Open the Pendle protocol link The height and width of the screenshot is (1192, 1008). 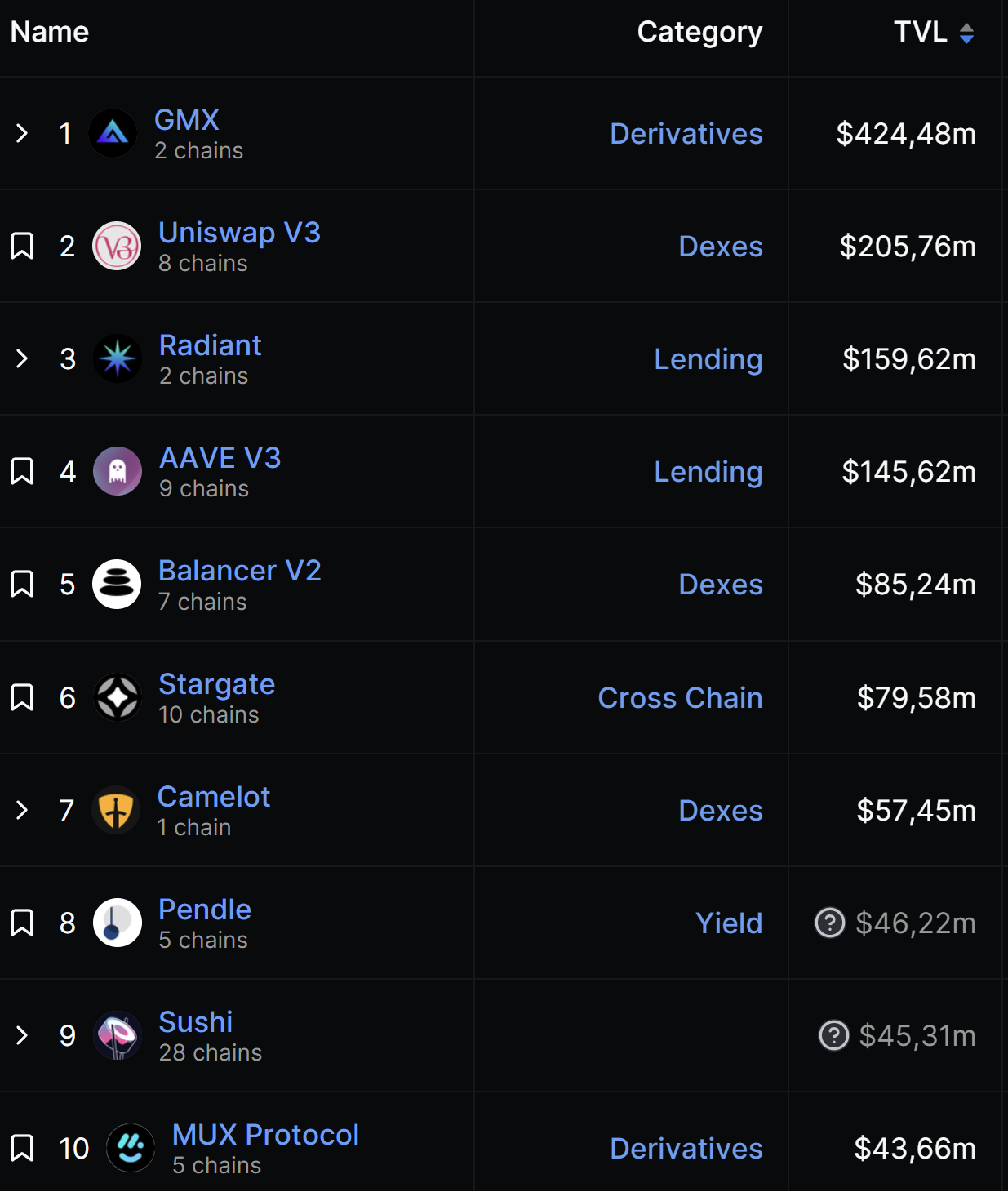(x=205, y=909)
